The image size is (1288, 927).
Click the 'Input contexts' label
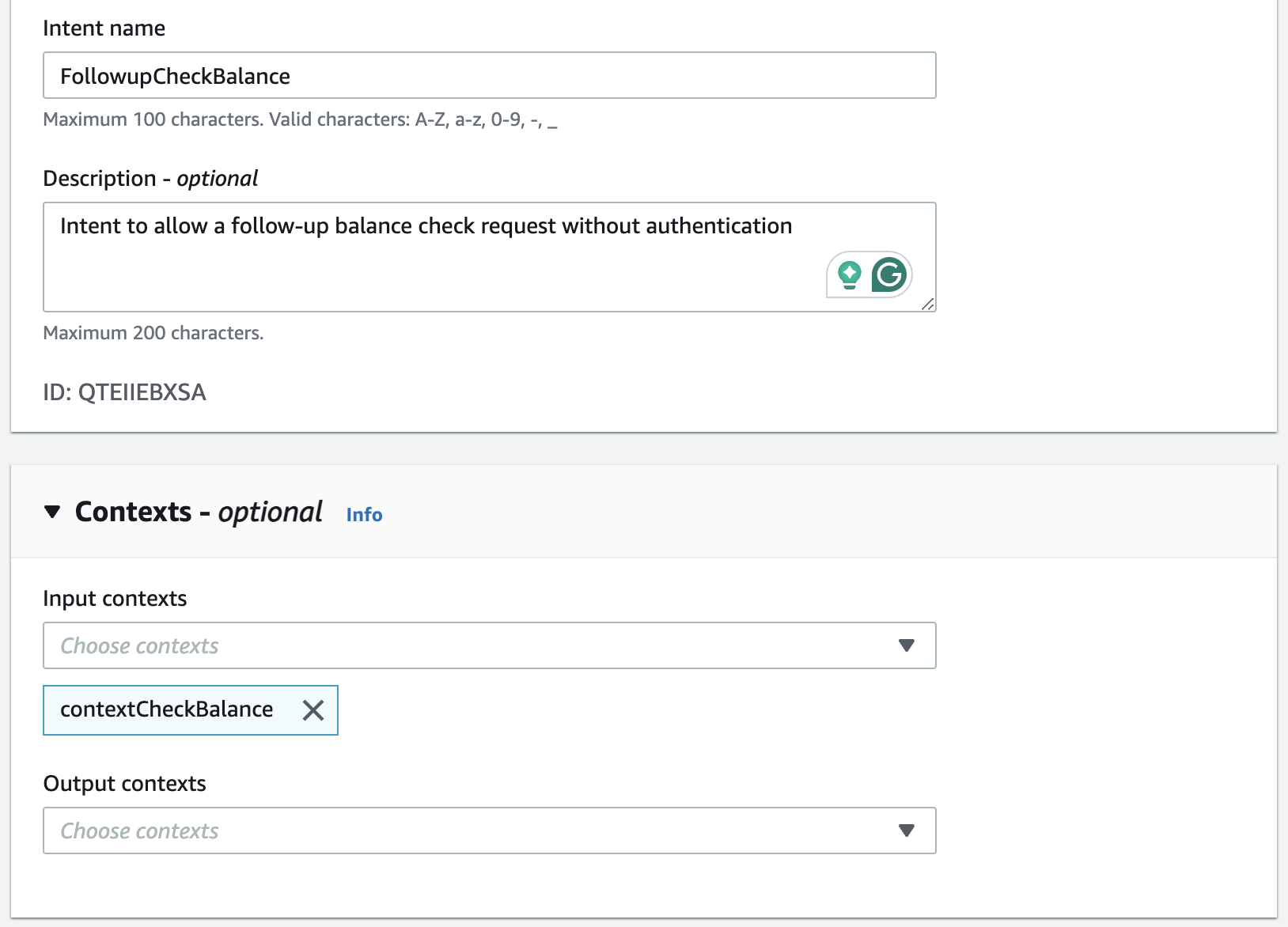[115, 599]
